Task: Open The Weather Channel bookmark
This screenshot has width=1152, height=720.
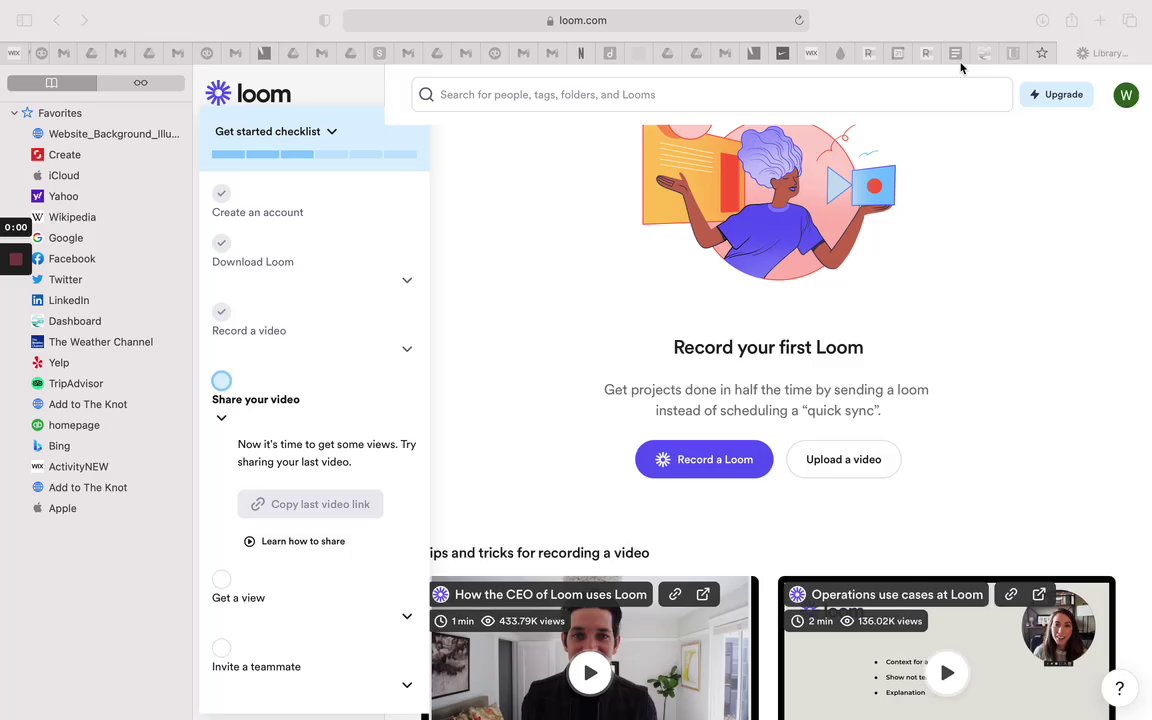Action: (93, 342)
